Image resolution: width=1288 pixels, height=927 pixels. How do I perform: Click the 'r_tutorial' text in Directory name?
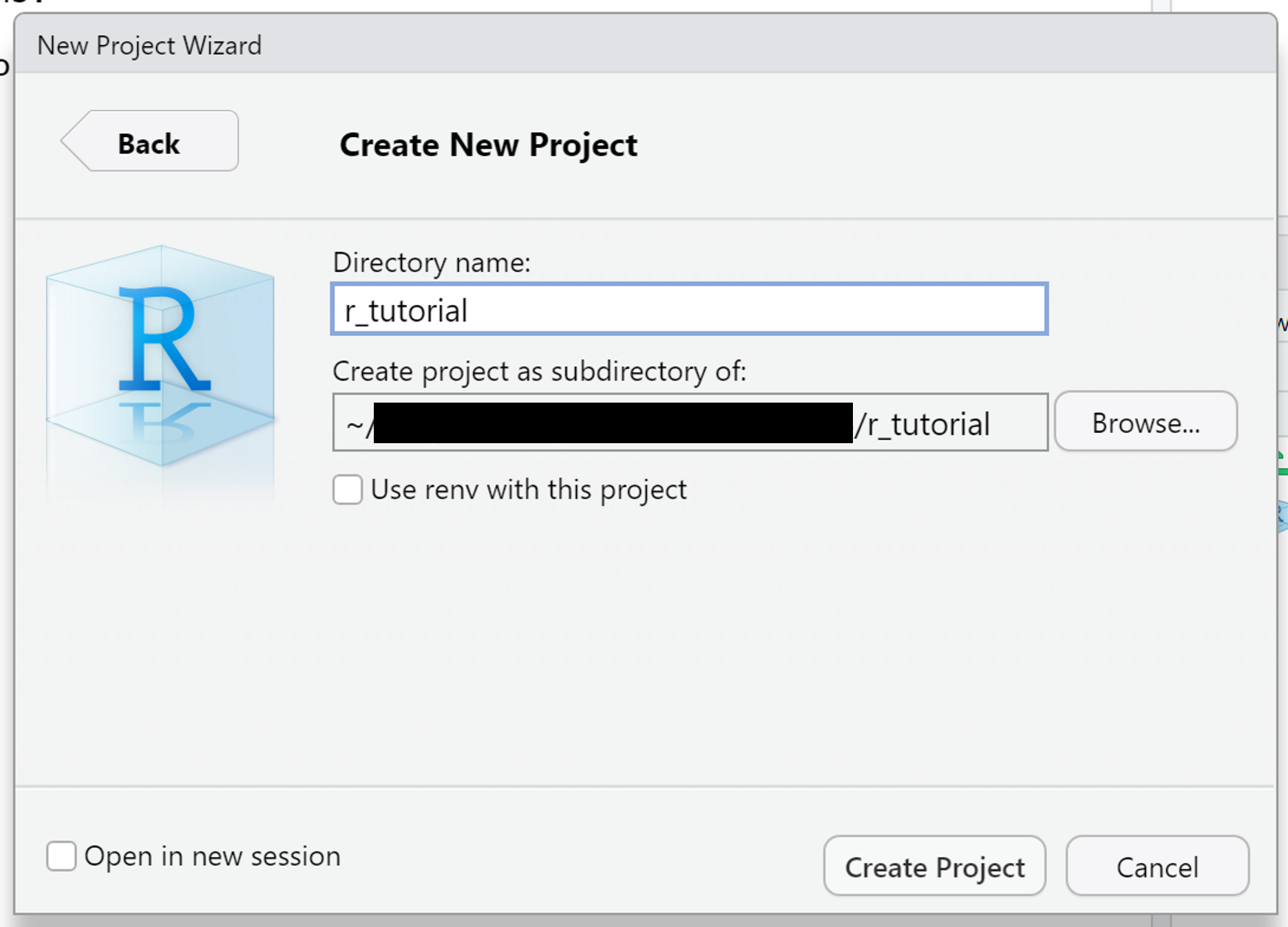tap(406, 310)
